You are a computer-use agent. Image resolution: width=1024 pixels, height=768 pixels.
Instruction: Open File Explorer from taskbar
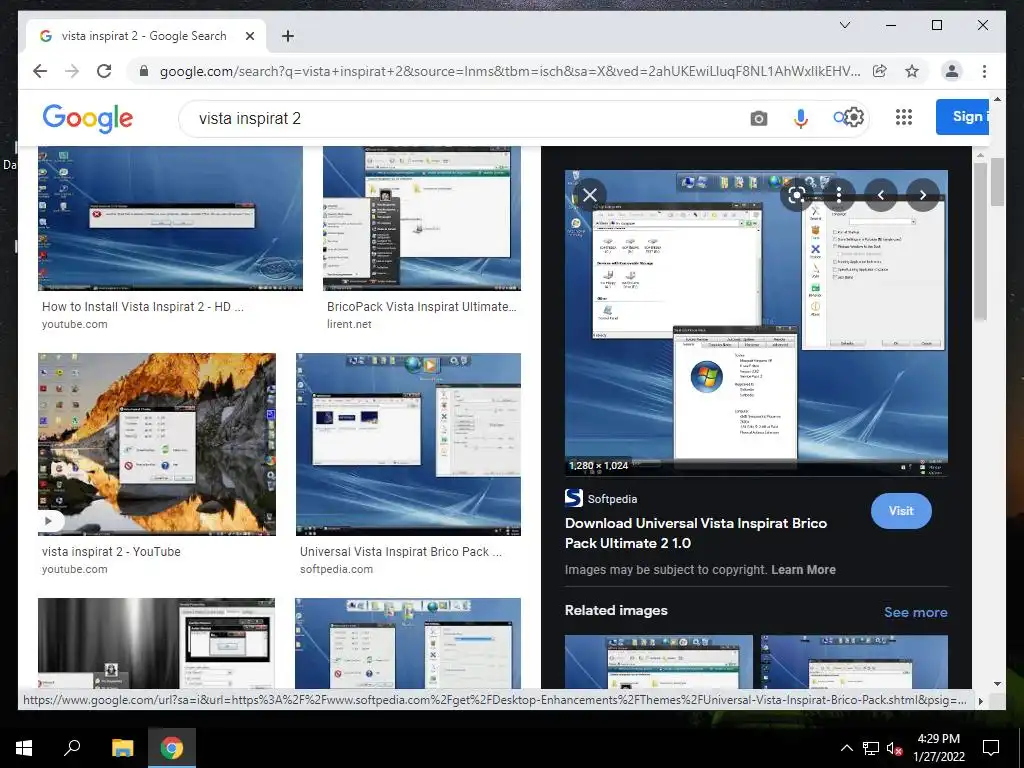[x=122, y=747]
